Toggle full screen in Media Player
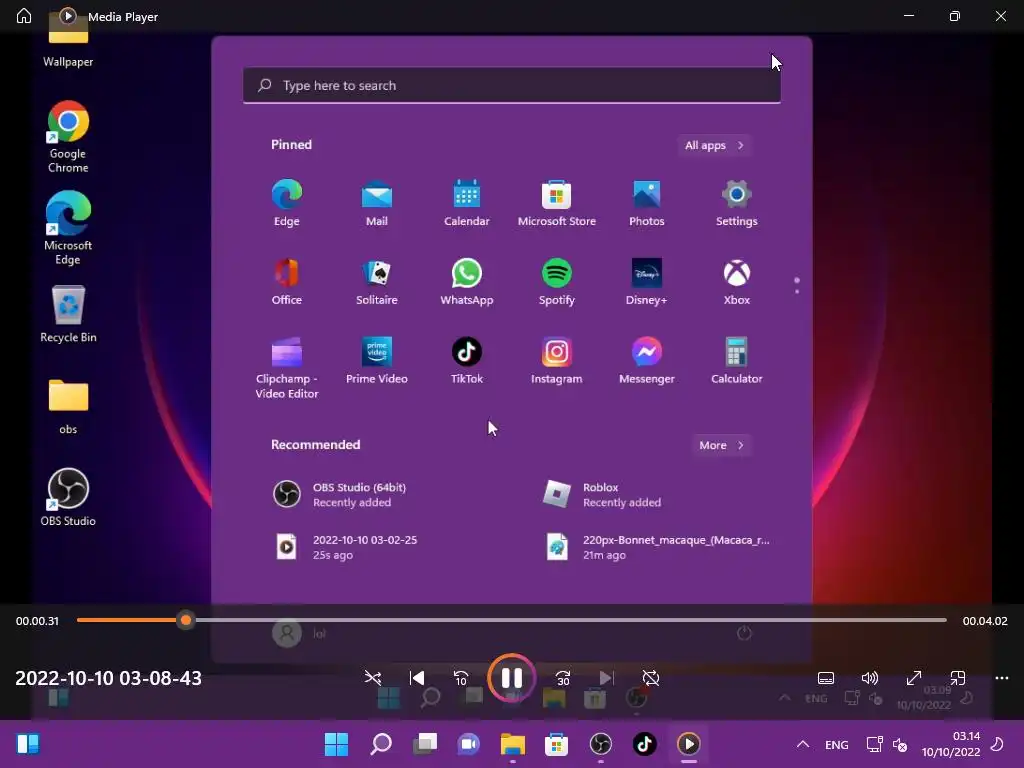The image size is (1024, 768). click(x=914, y=678)
